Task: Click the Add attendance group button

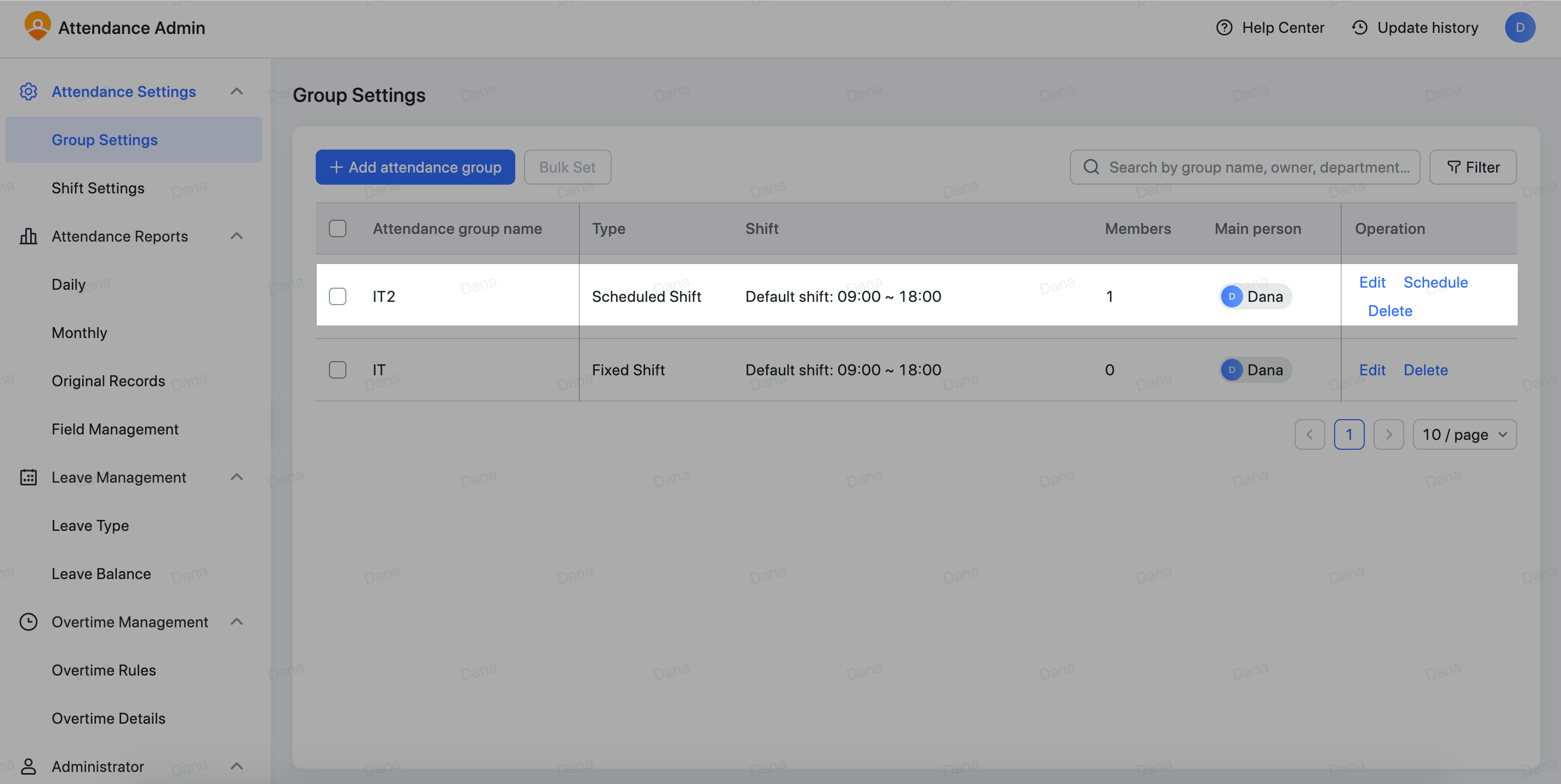Action: (x=415, y=167)
